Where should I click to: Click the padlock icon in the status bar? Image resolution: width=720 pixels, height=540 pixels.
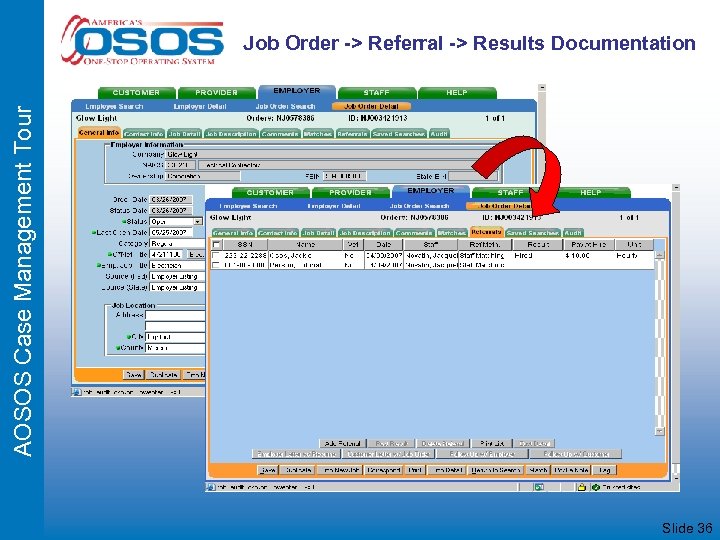(x=581, y=487)
